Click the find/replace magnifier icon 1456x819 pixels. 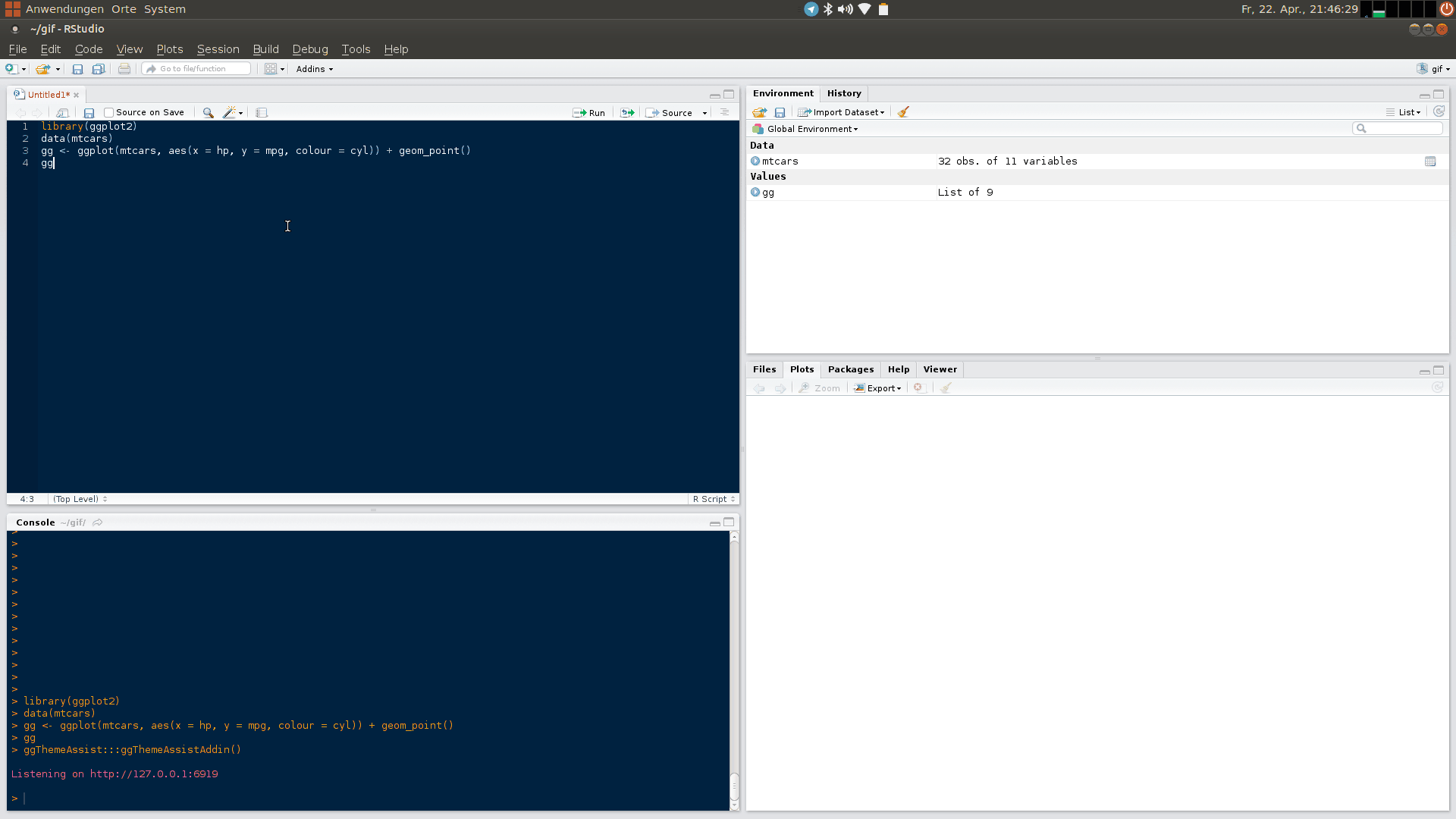pyautogui.click(x=208, y=112)
